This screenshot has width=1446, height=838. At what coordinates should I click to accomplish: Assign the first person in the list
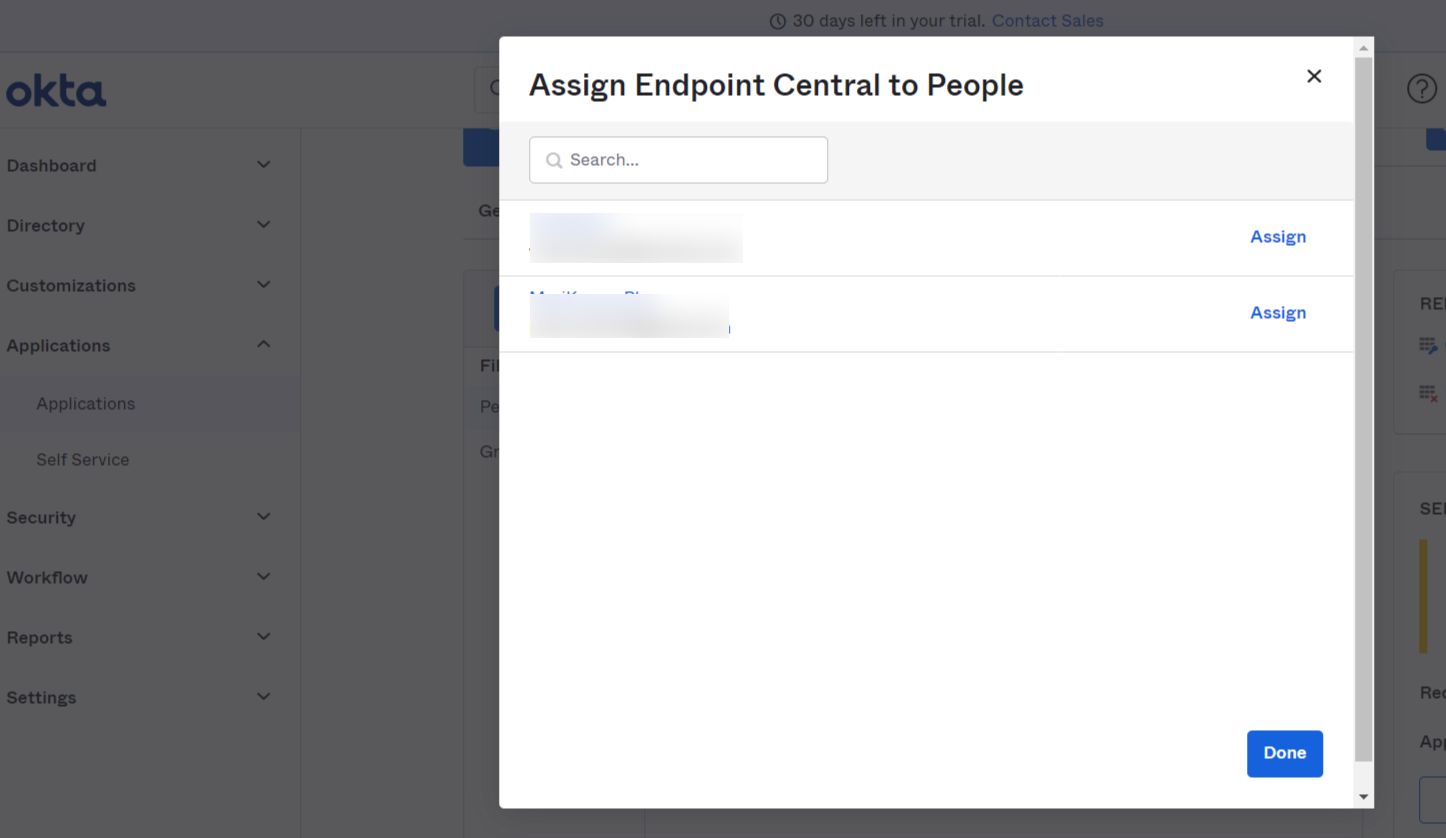click(x=1278, y=237)
